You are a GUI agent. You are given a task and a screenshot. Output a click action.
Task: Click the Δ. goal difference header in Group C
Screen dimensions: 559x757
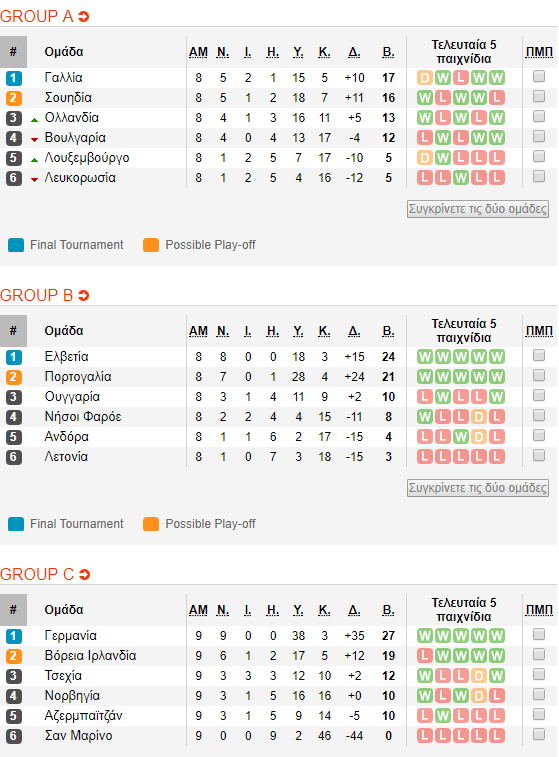[354, 610]
